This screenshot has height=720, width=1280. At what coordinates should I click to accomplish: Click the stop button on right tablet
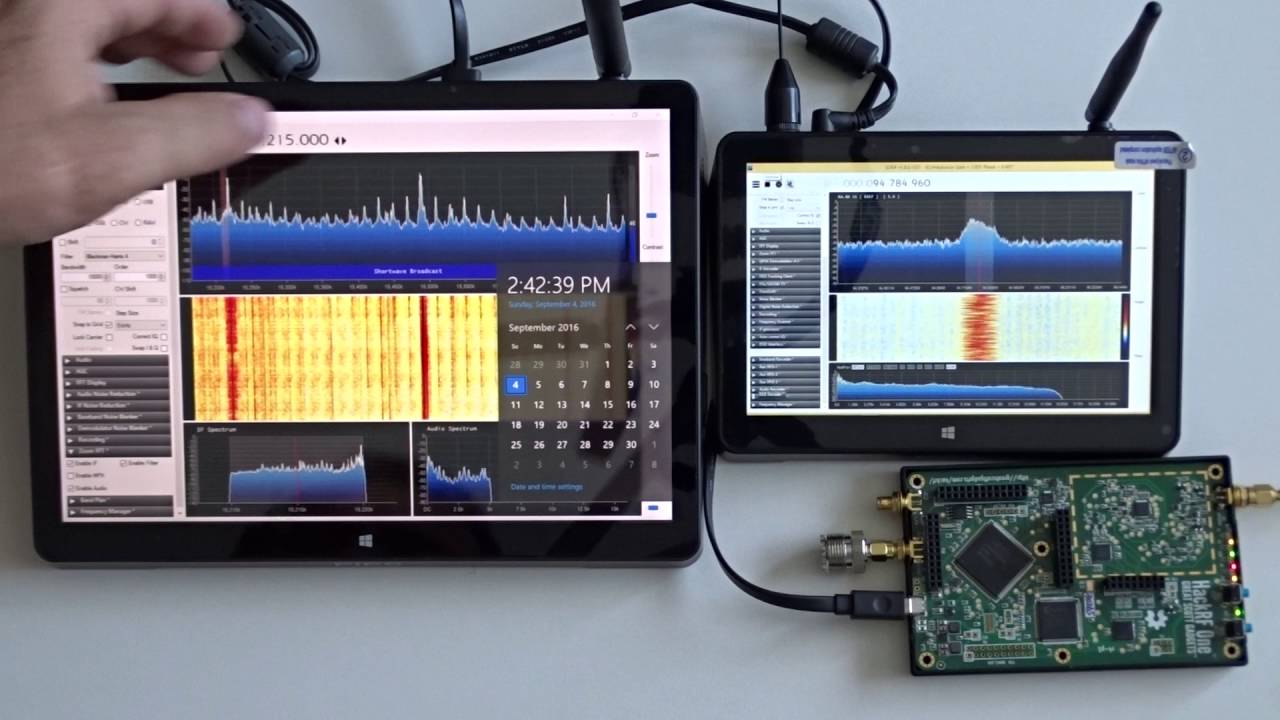point(767,184)
